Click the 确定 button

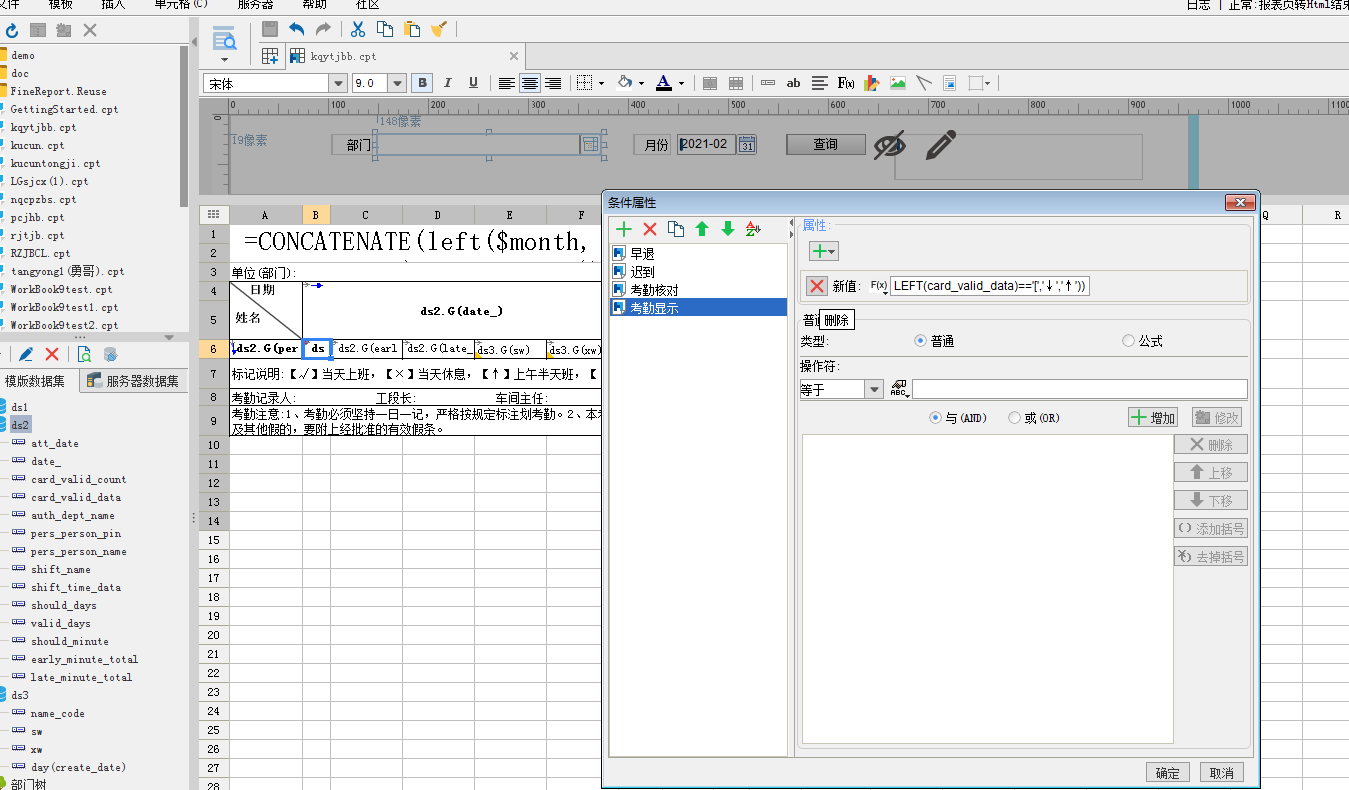tap(1167, 773)
